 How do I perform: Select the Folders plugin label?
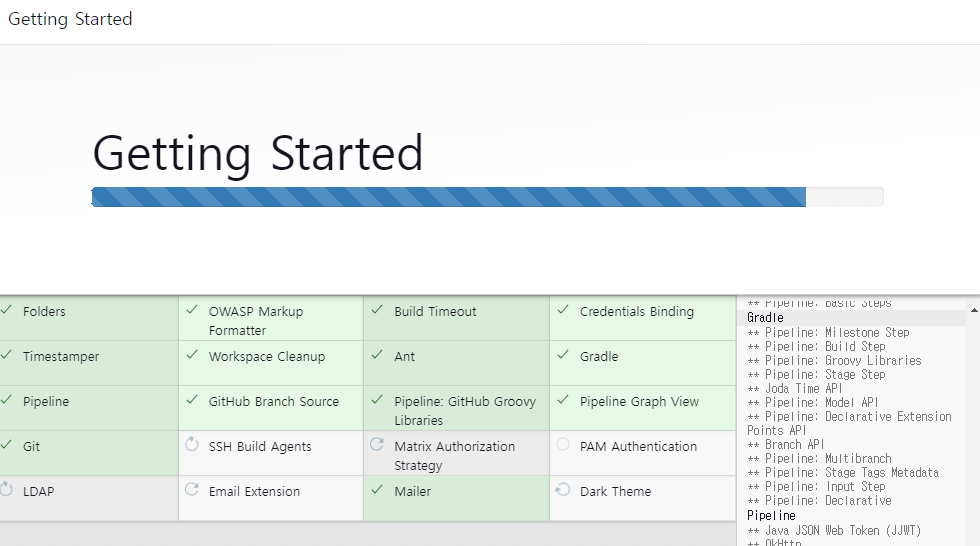44,311
